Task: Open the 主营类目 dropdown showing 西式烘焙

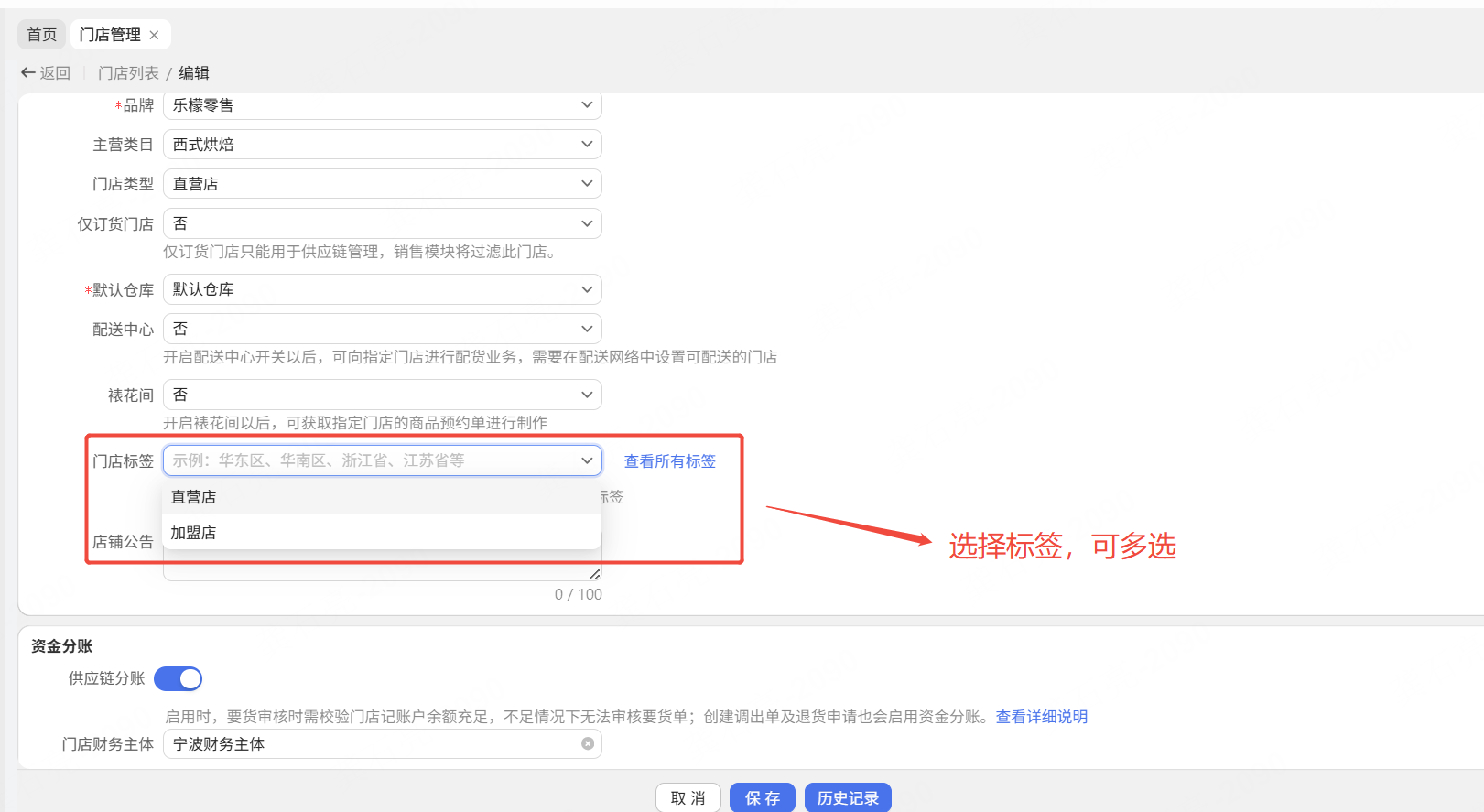Action: [383, 145]
